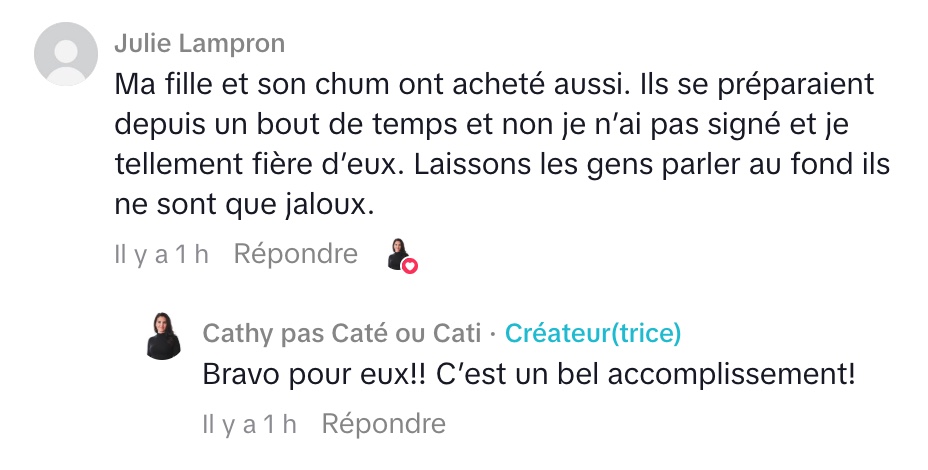This screenshot has height=470, width=928.
Task: Click the 'Il y a 1 h' timestamp under Cathy's reply
Action: pos(249,424)
